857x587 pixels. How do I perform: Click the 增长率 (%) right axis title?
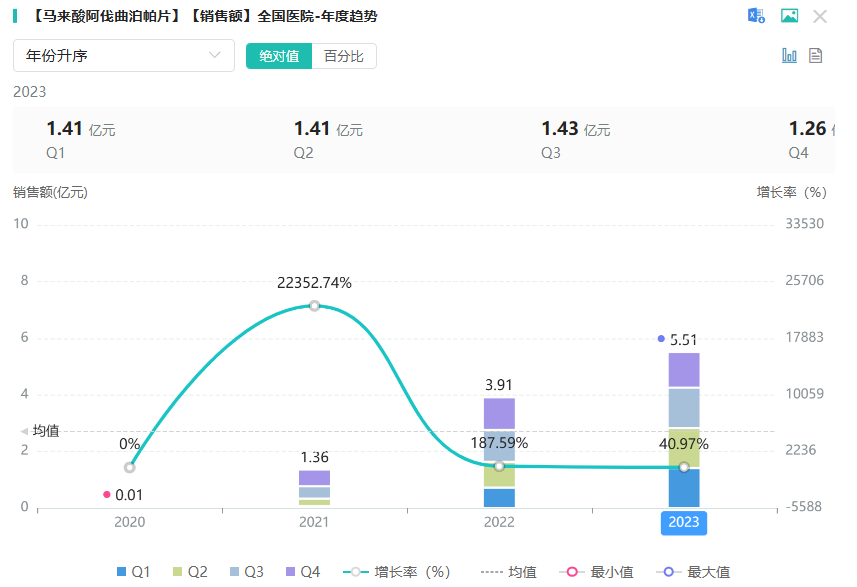coord(791,192)
